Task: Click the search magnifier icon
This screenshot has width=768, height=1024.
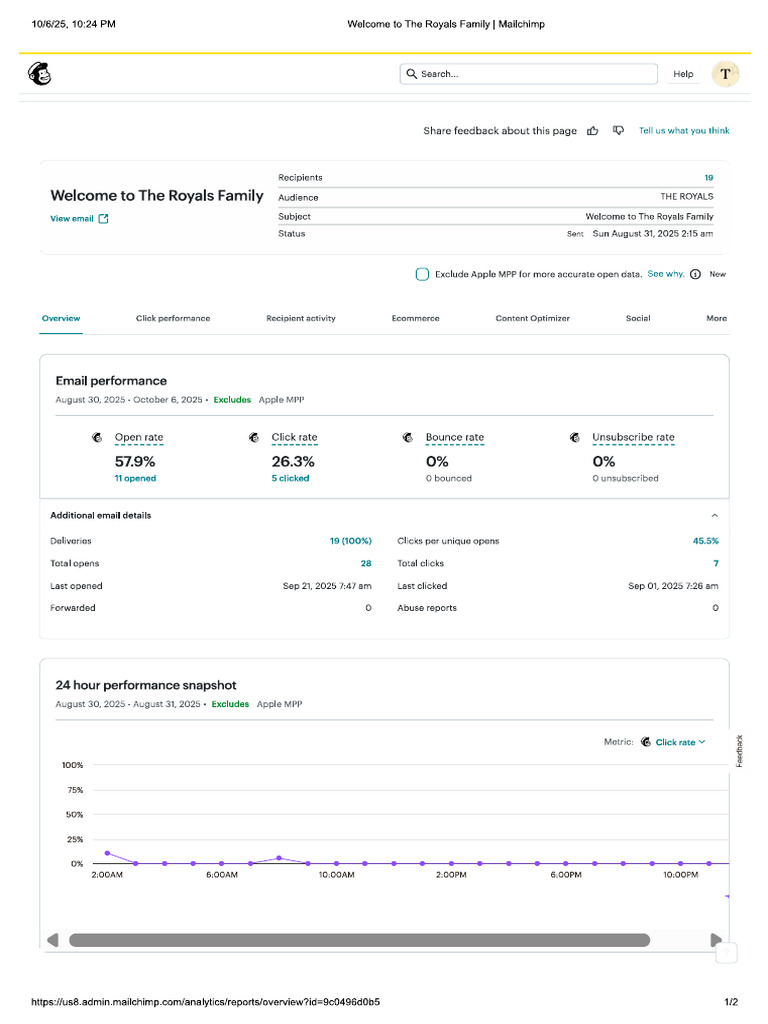Action: point(411,74)
